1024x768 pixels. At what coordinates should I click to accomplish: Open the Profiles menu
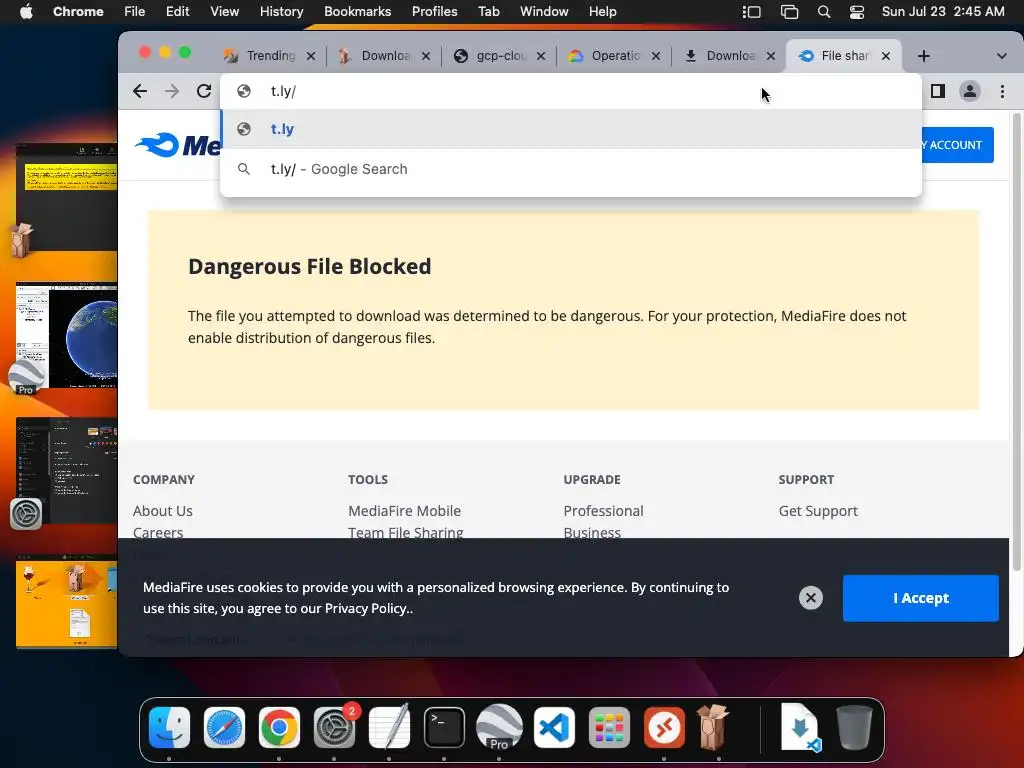pos(434,12)
